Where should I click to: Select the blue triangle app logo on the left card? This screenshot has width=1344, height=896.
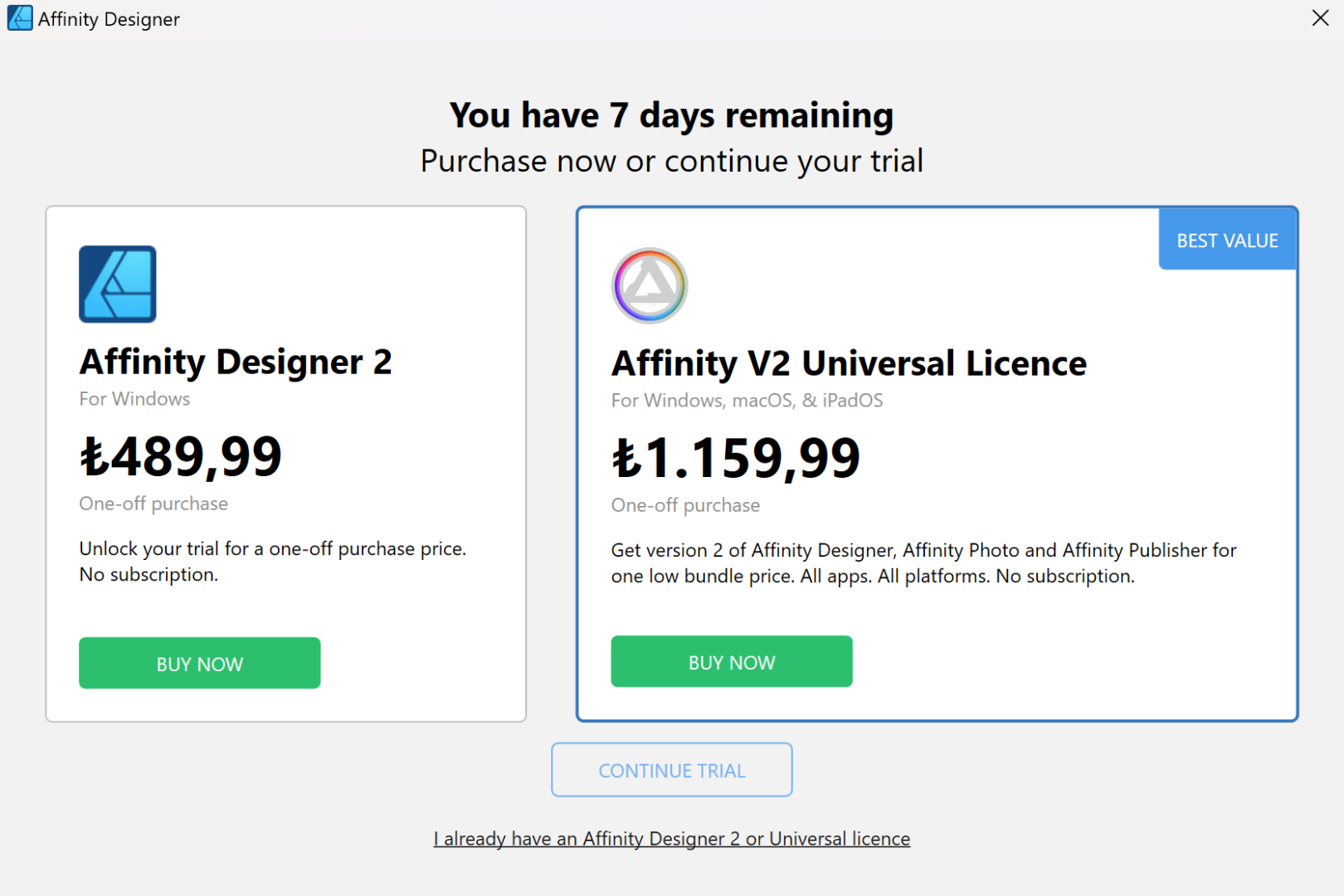click(x=116, y=284)
